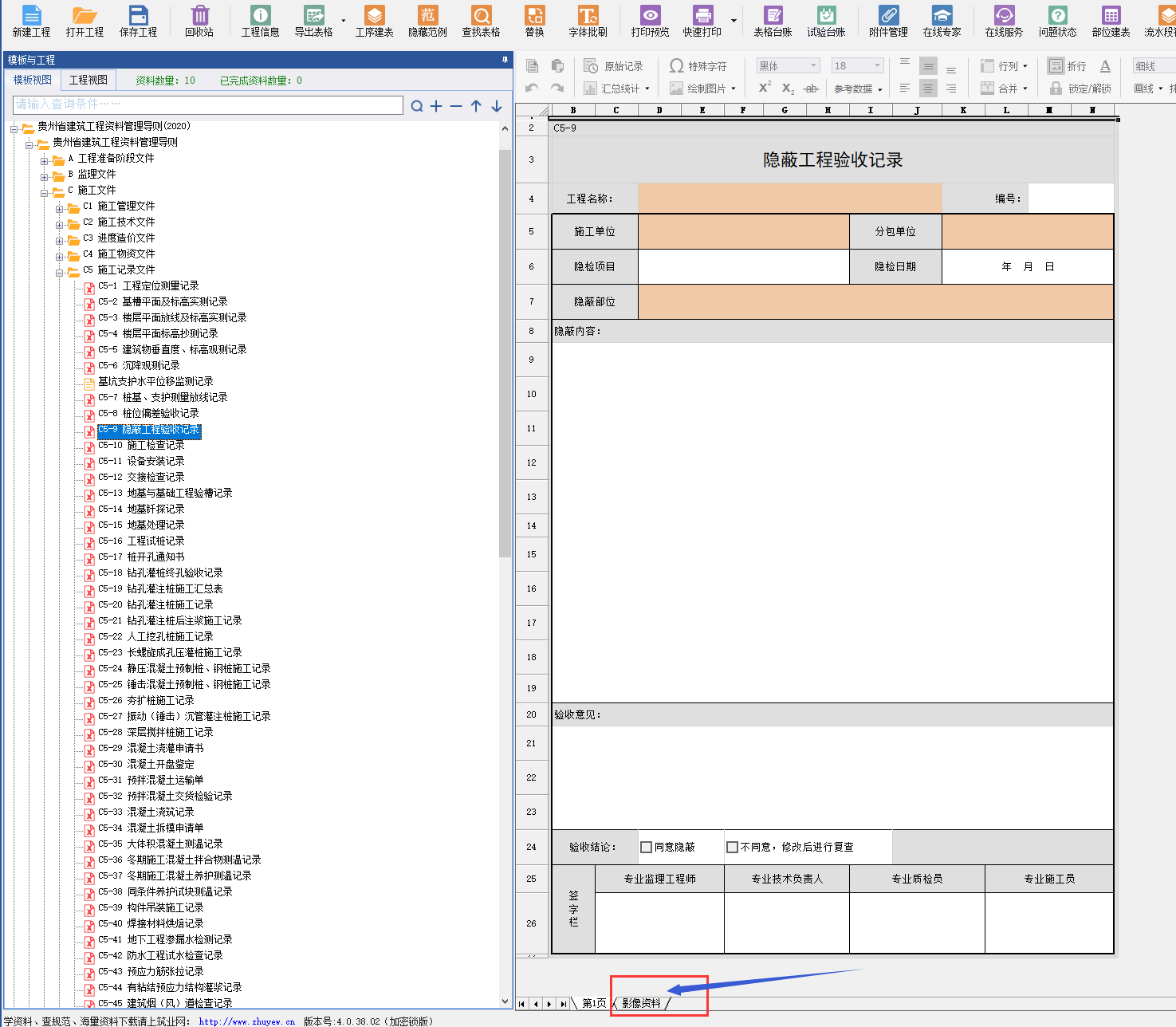Open 打印预览 print preview
This screenshot has width=1176, height=1027.
(x=650, y=21)
